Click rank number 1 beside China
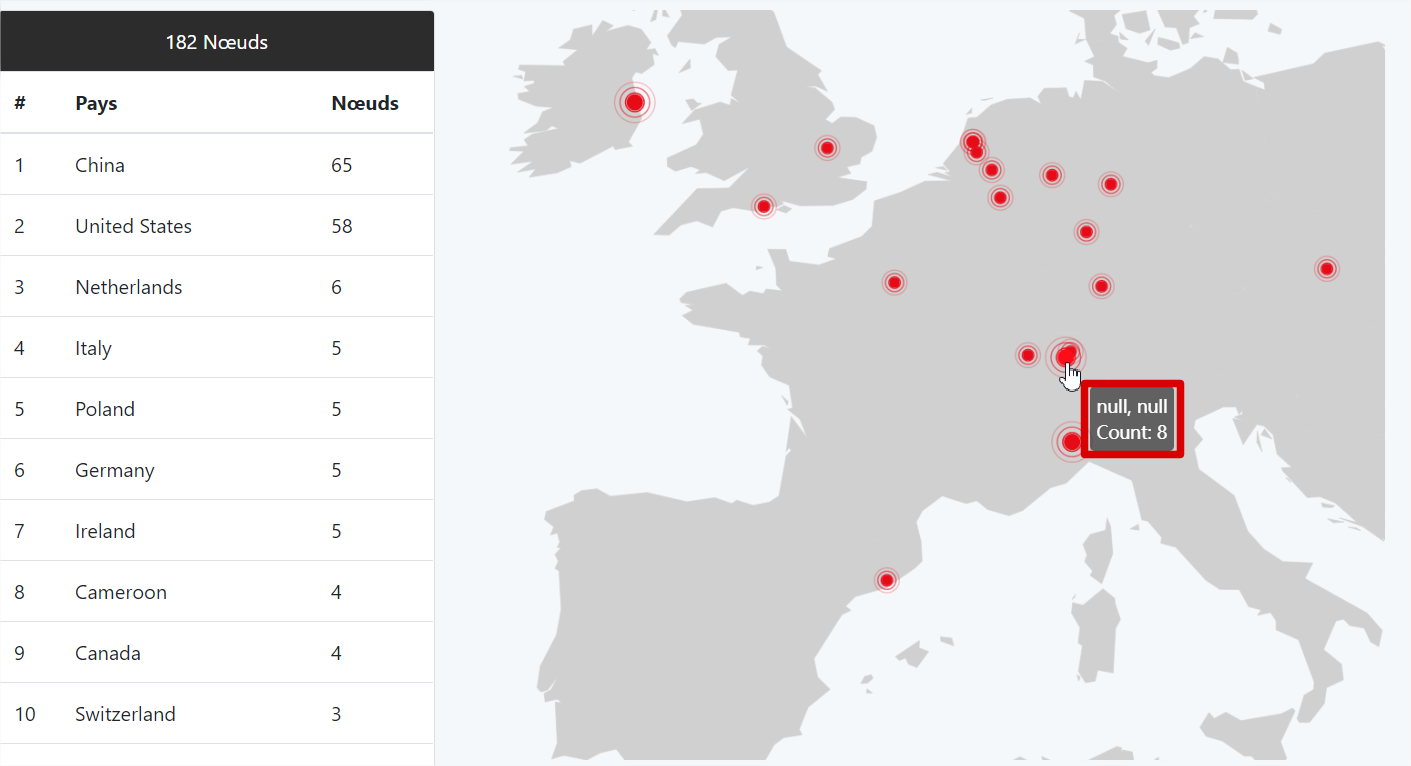 click(x=19, y=165)
